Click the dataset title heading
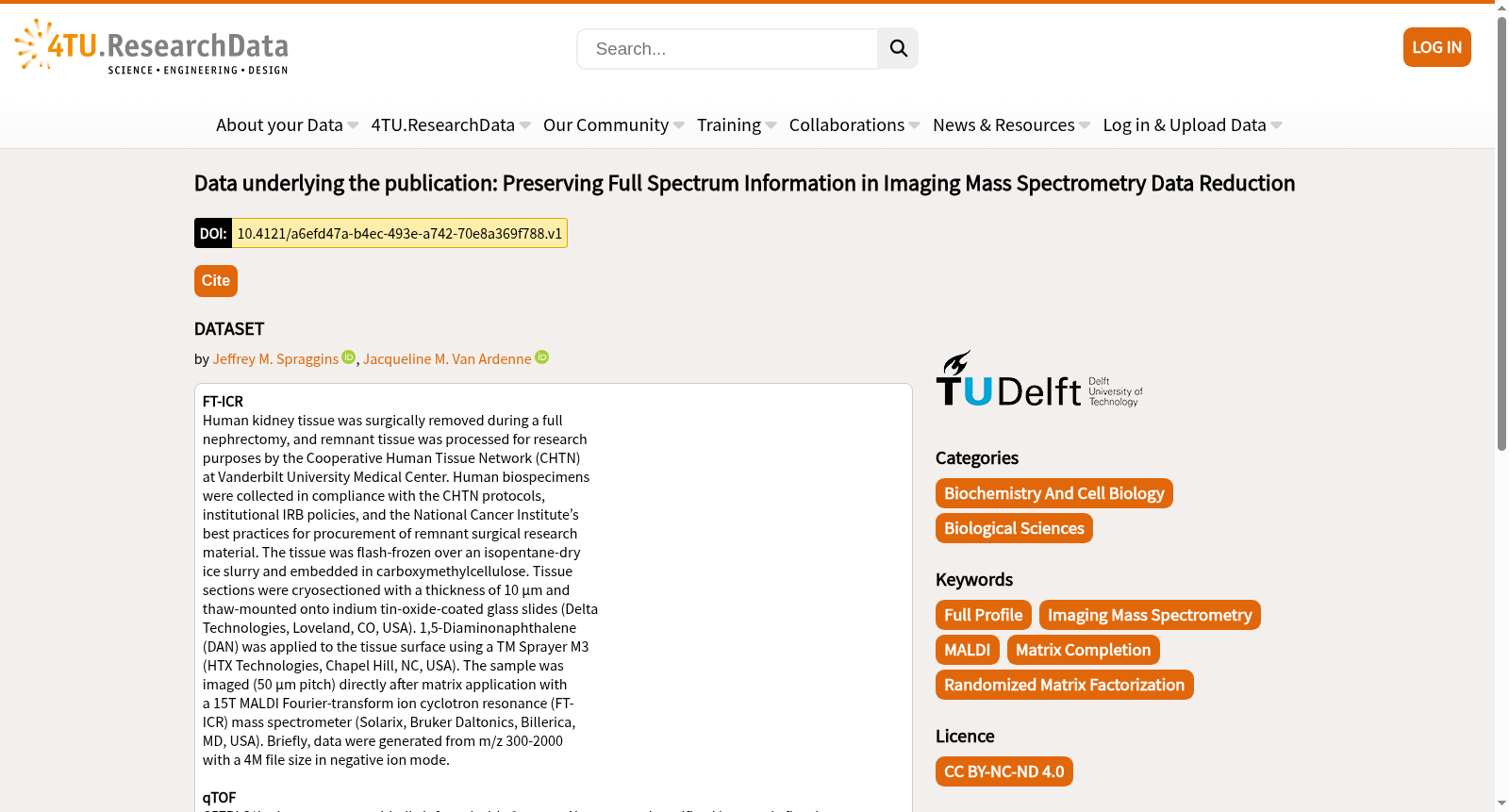The width and height of the screenshot is (1509, 812). [744, 183]
